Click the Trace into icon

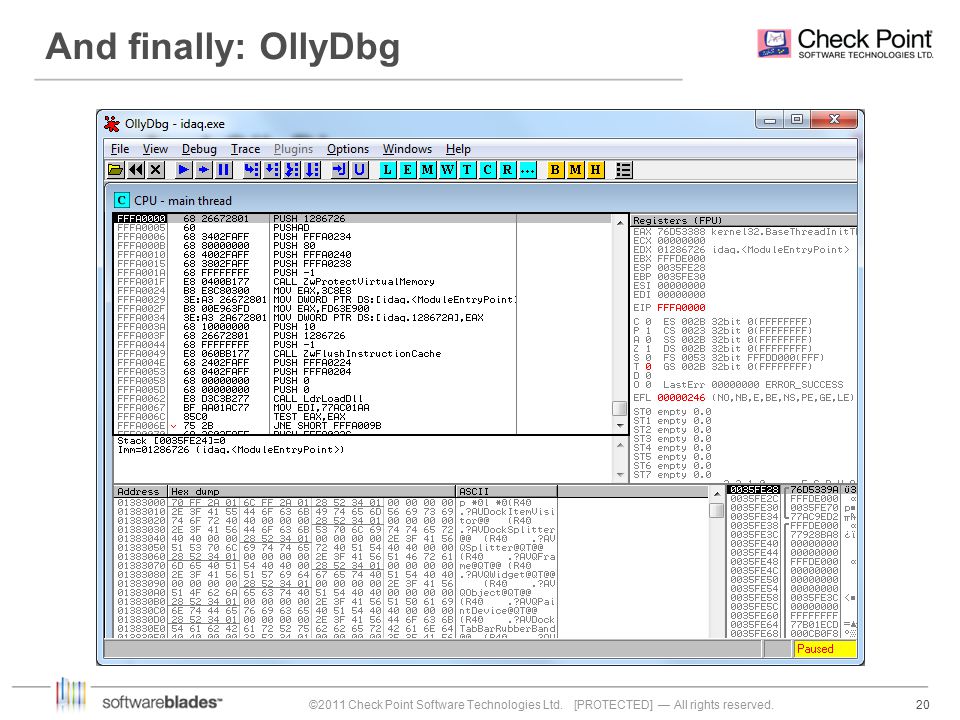click(291, 170)
